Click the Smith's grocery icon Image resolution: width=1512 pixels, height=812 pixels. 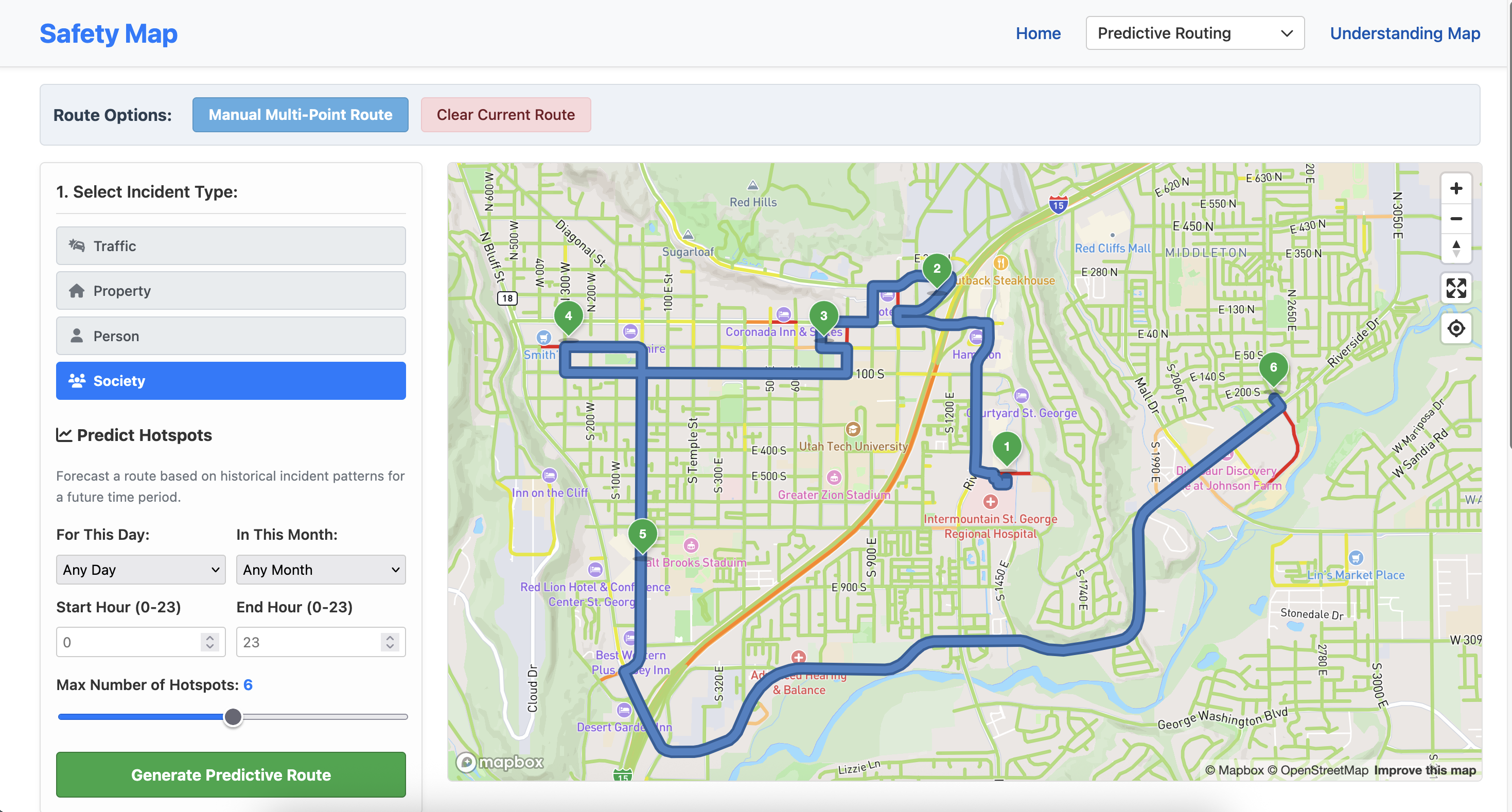click(543, 338)
